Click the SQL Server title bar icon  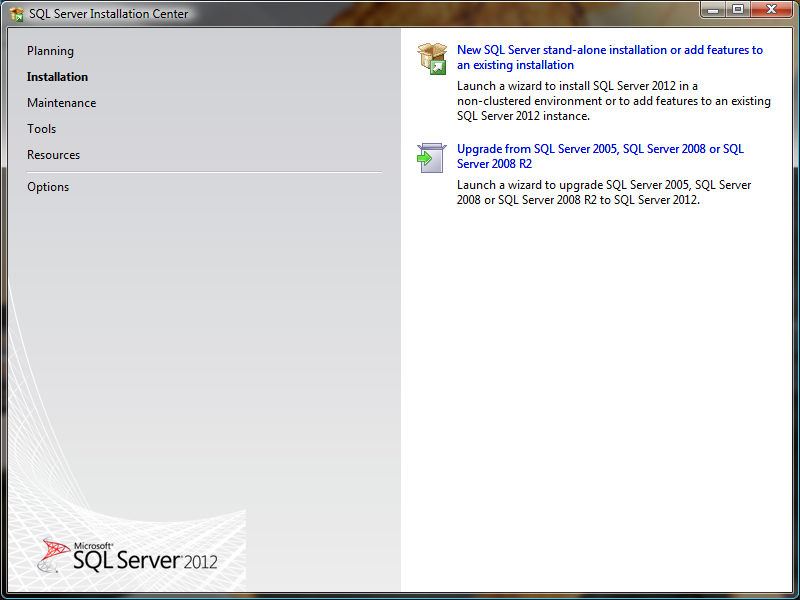tap(17, 14)
